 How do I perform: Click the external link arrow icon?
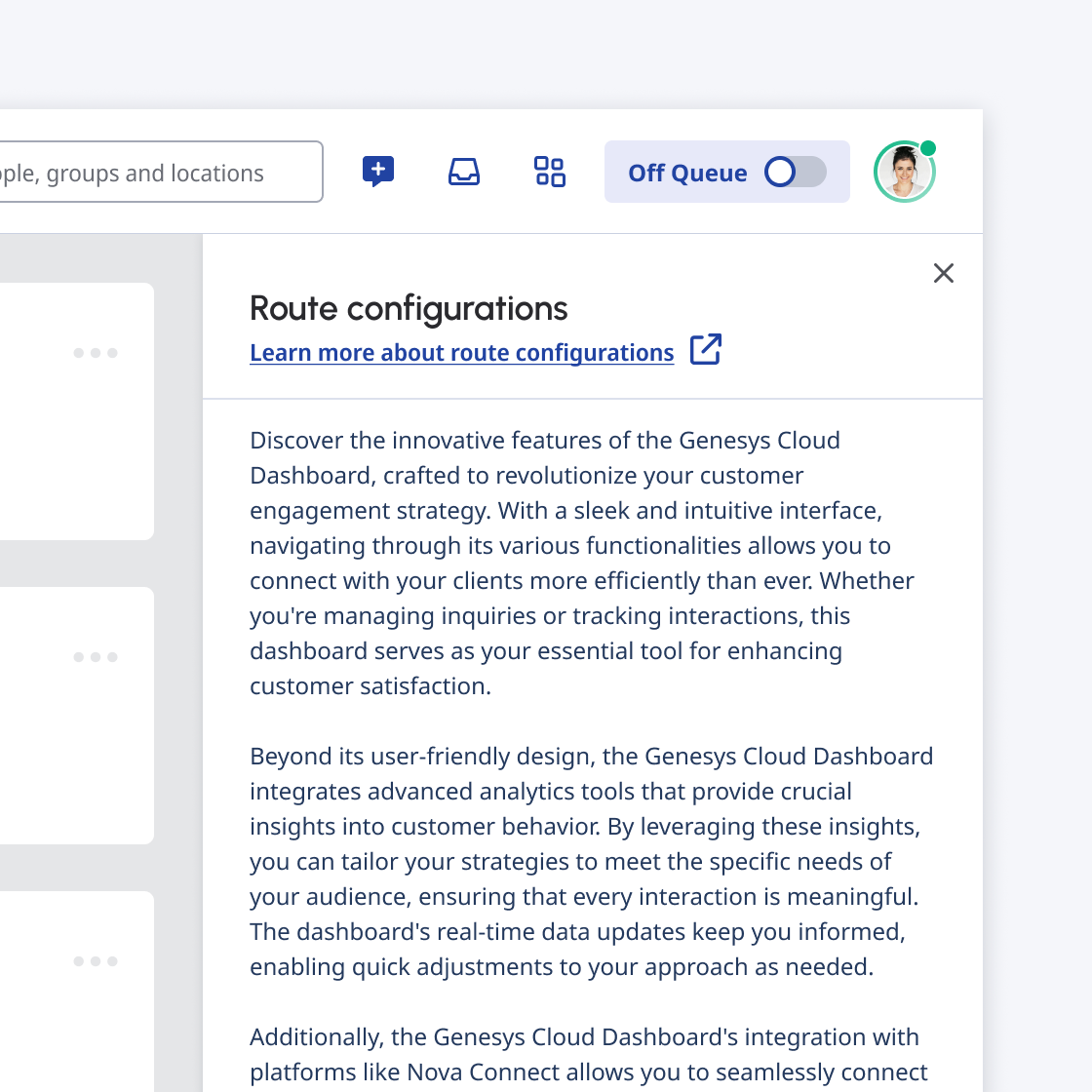click(x=706, y=350)
